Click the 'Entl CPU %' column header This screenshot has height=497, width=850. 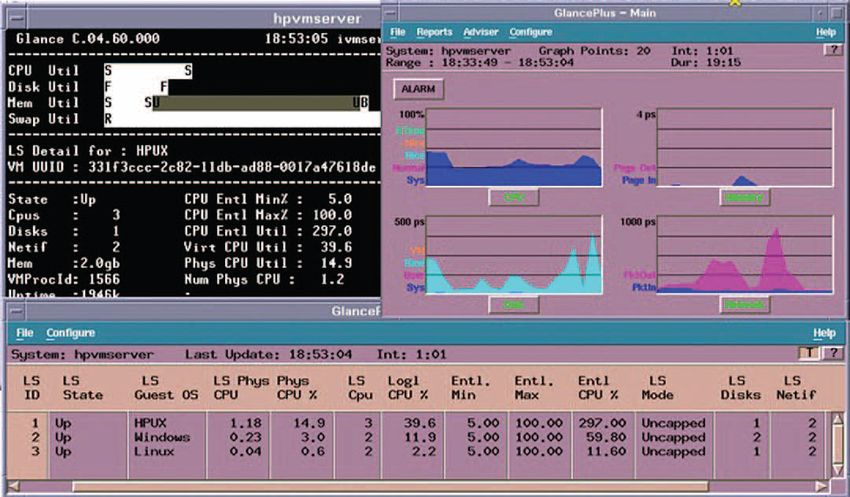(x=598, y=388)
